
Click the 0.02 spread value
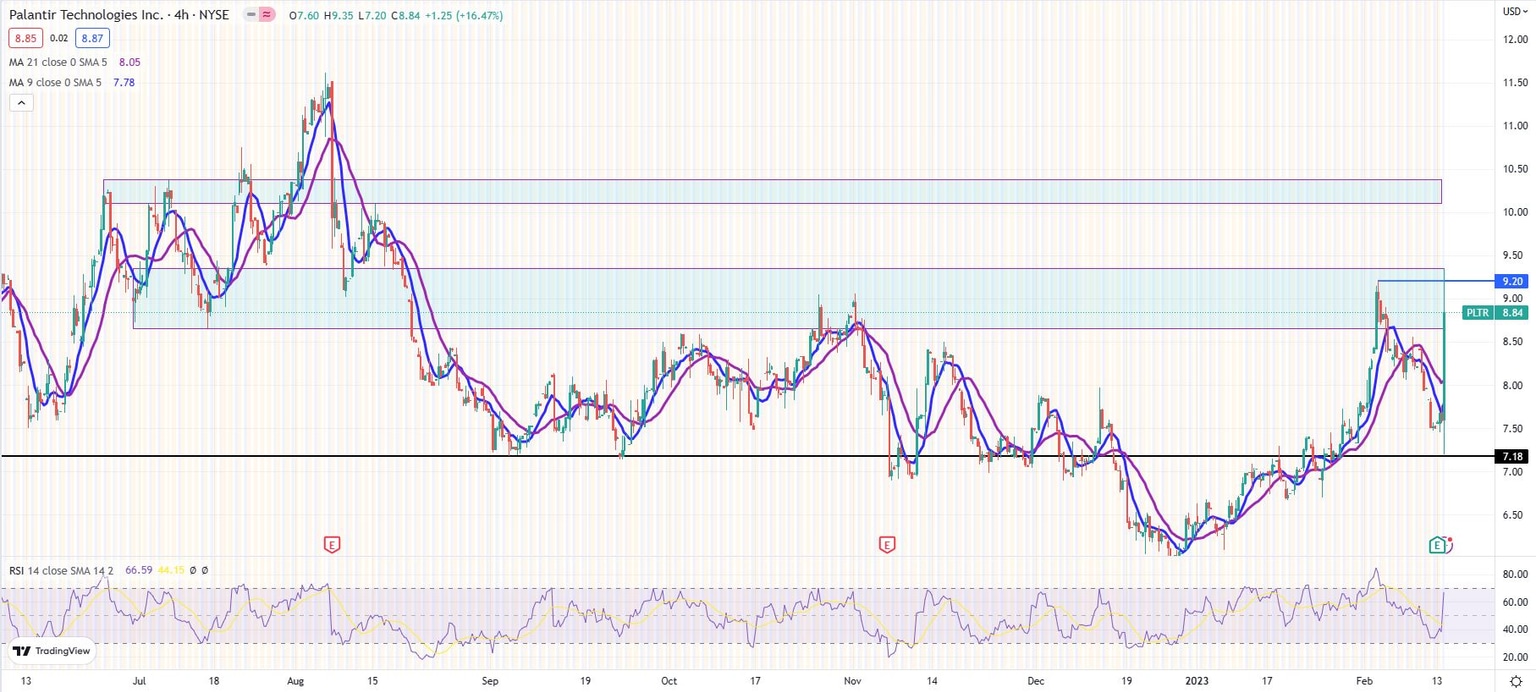click(59, 38)
